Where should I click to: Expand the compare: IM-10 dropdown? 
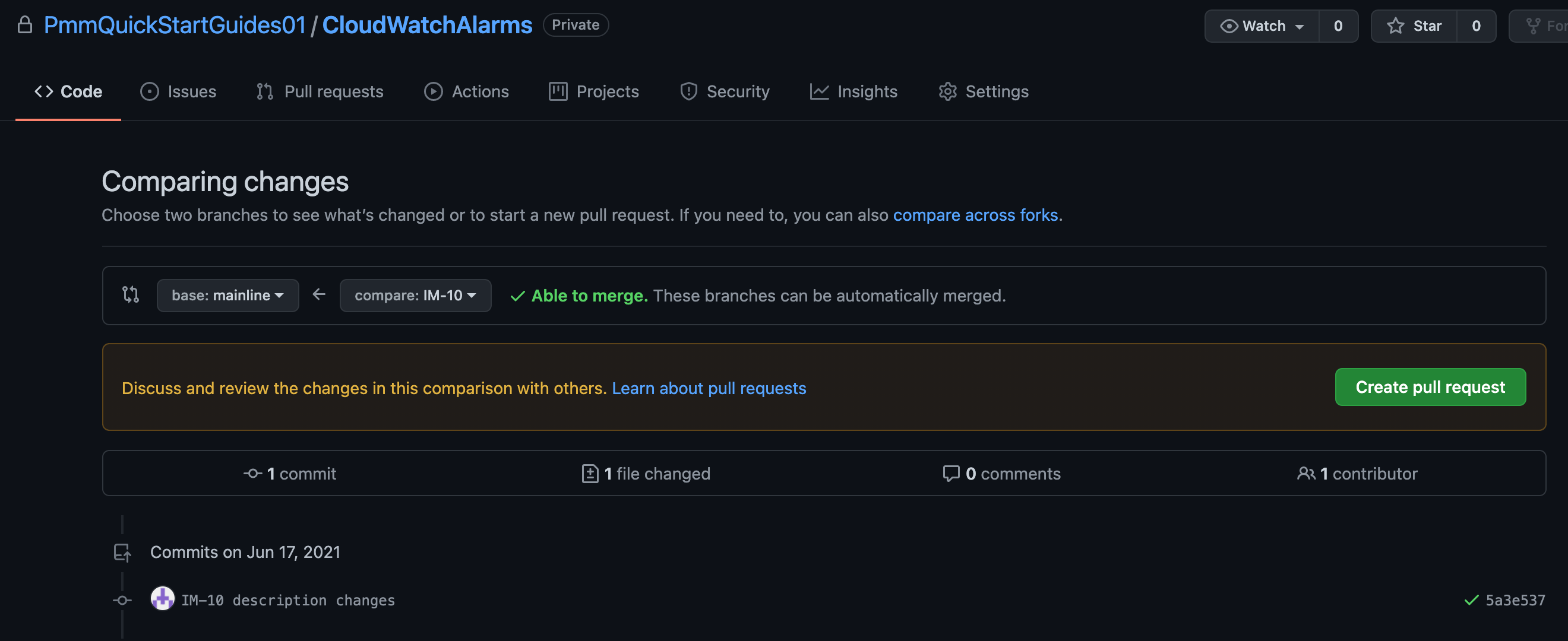[x=415, y=295]
